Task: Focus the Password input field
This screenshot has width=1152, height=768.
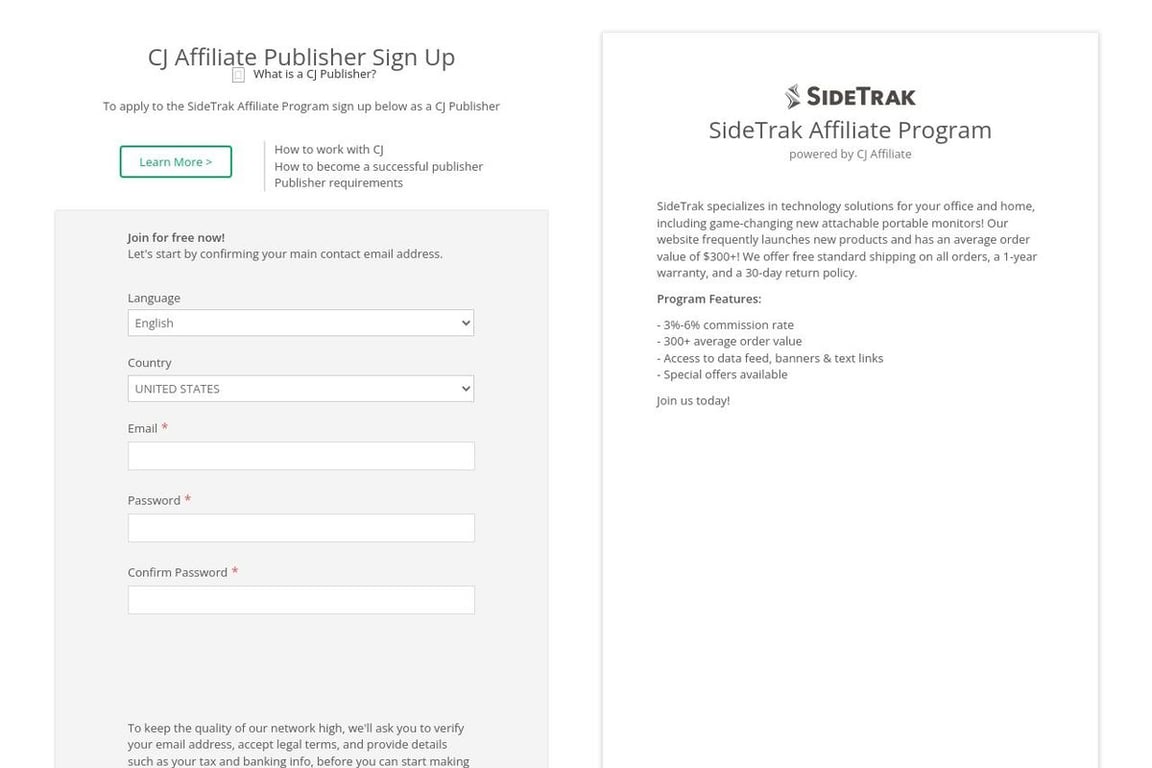Action: click(301, 528)
